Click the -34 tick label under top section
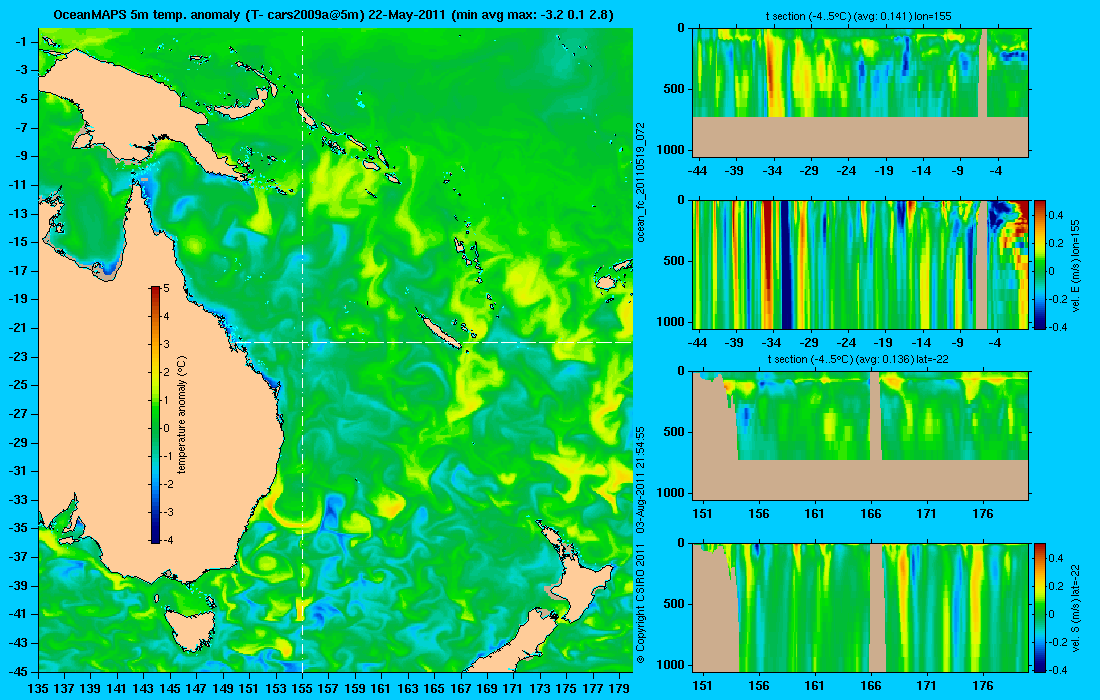Viewport: 1100px width, 700px height. [x=772, y=170]
